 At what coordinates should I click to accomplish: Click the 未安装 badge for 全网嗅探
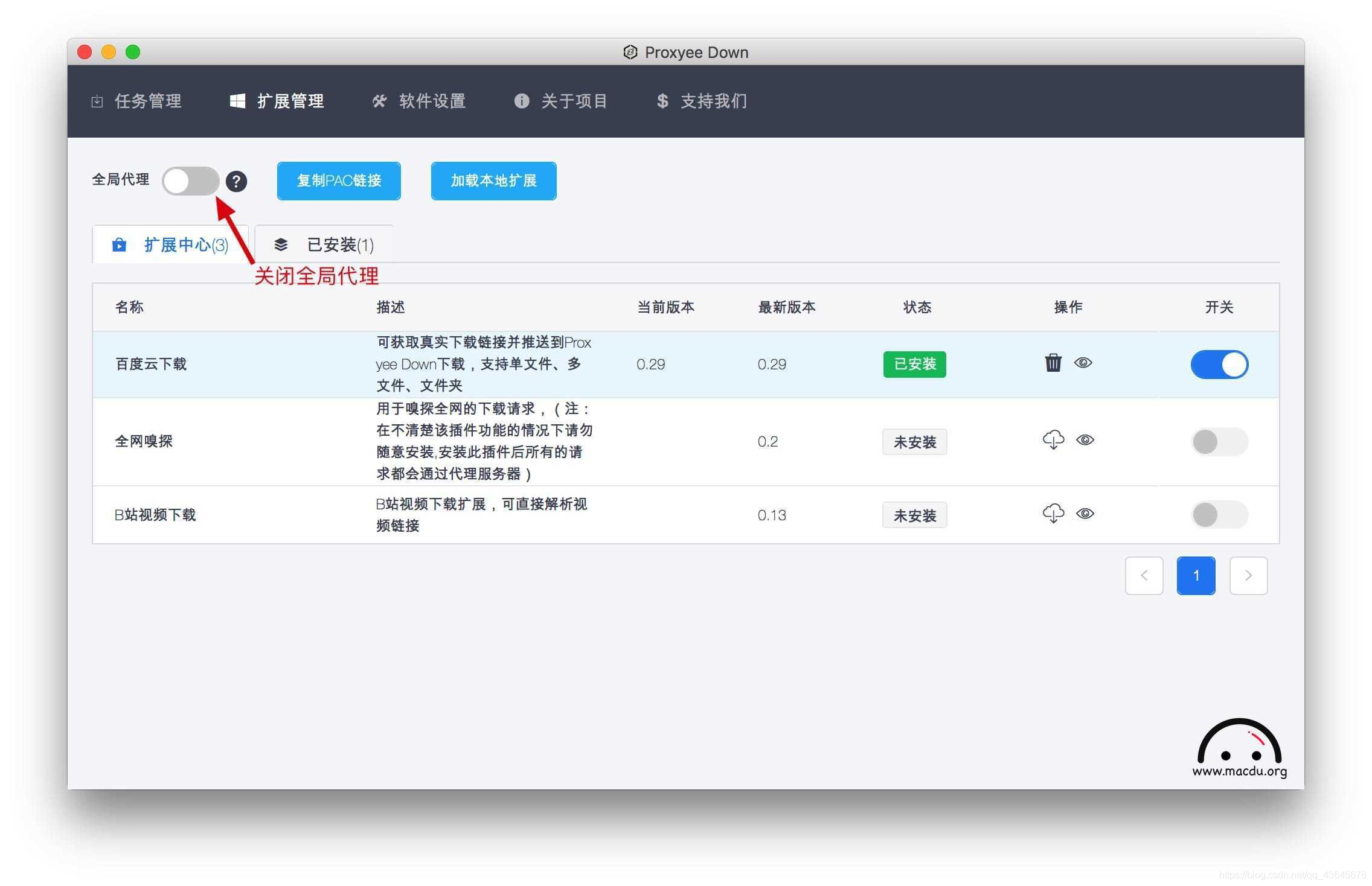click(x=914, y=442)
